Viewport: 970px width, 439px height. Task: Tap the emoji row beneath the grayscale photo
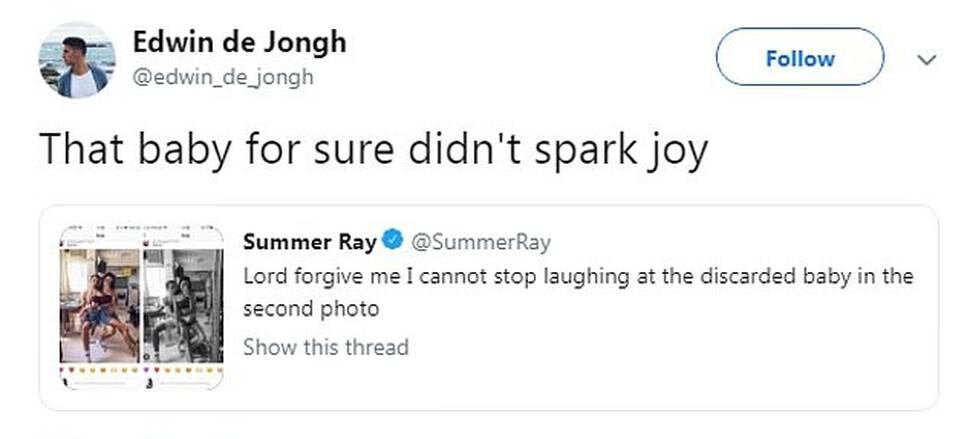(x=182, y=371)
